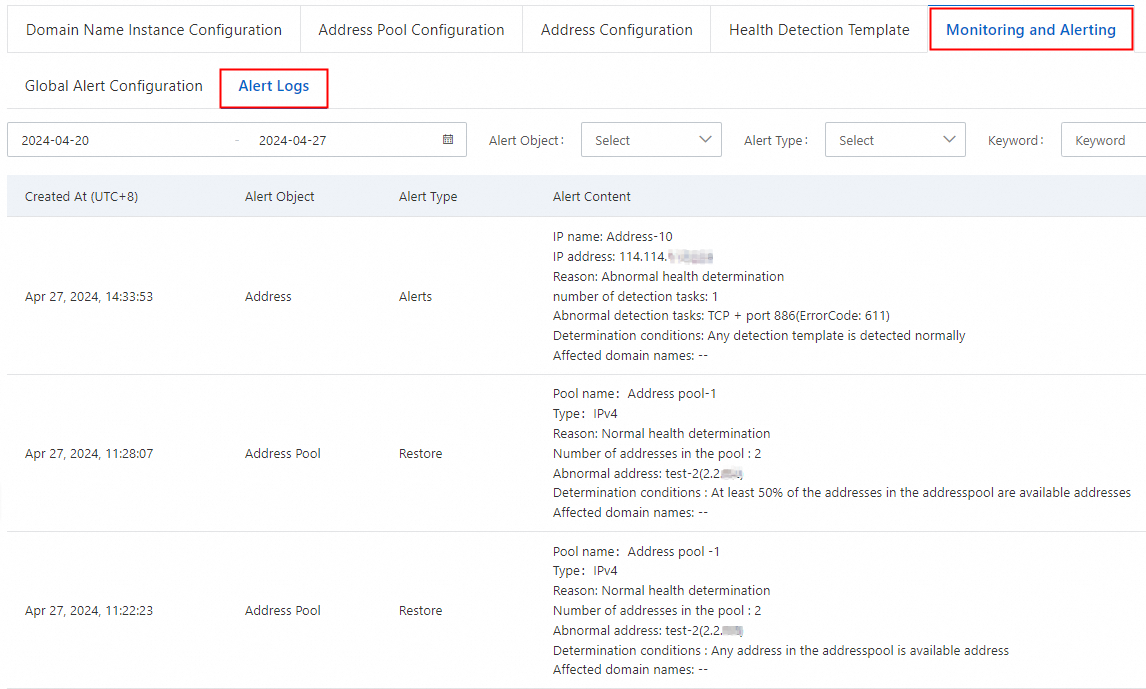This screenshot has width=1146, height=689.
Task: Click the Alert Content column header
Action: tap(592, 197)
